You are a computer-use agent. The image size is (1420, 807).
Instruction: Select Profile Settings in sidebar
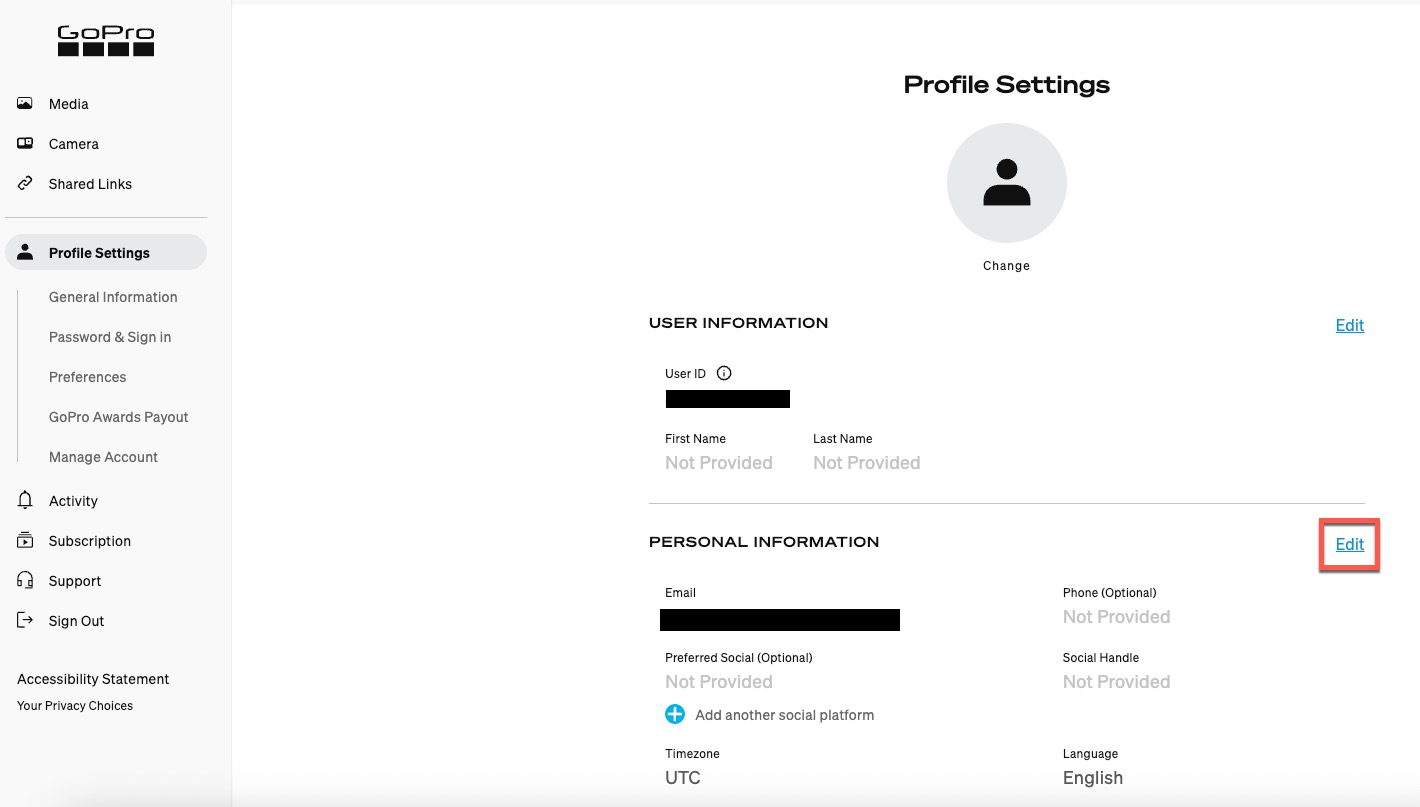pyautogui.click(x=106, y=253)
